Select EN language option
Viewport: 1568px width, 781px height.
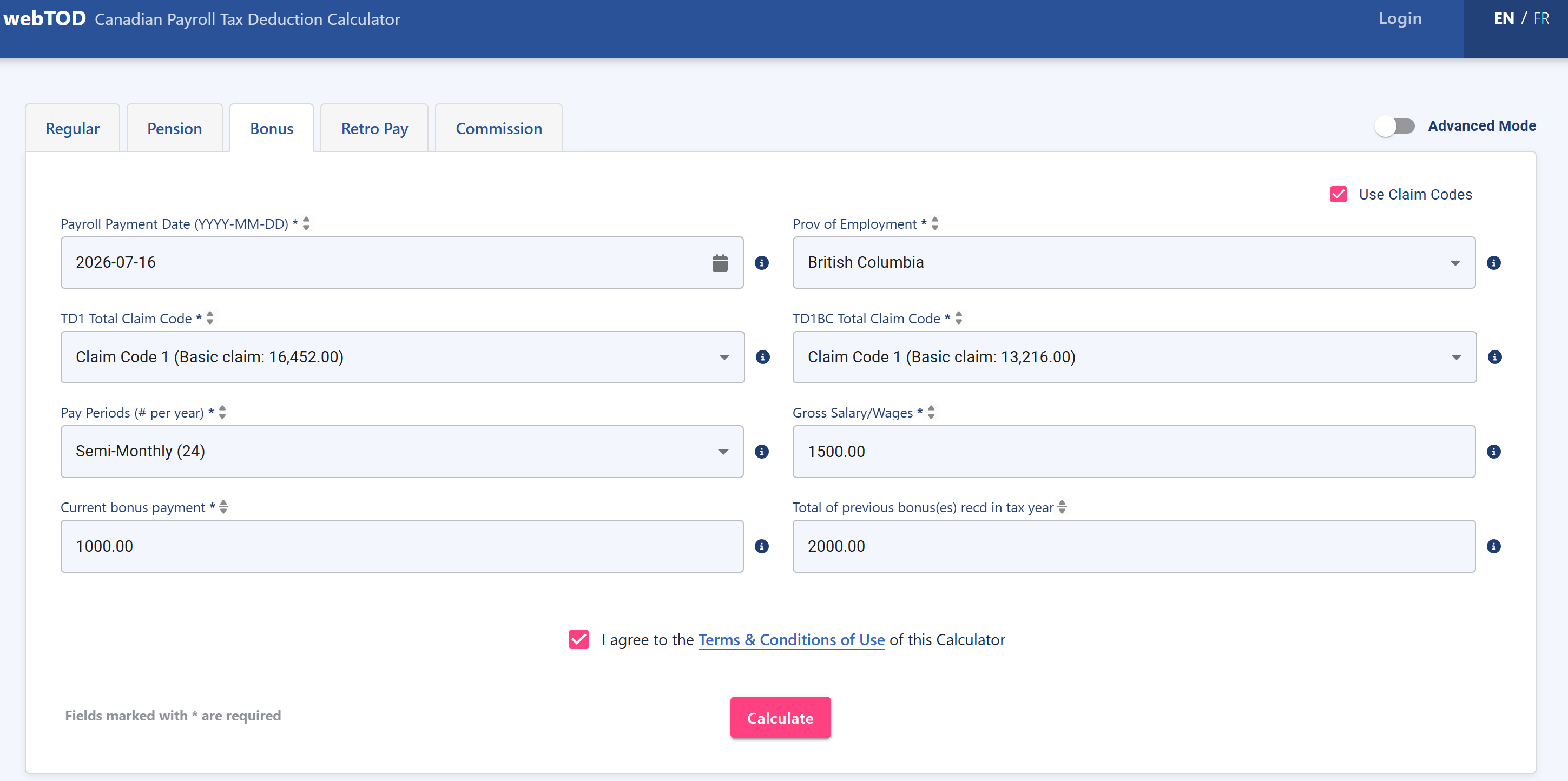tap(1504, 19)
